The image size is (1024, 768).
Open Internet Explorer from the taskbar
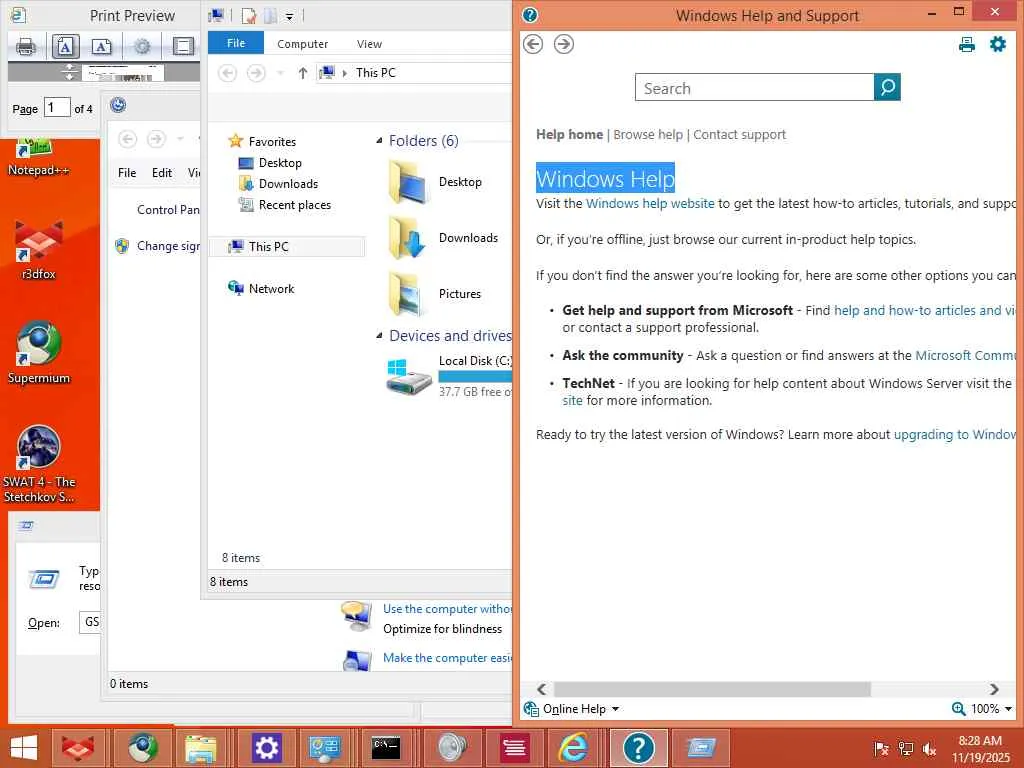573,748
